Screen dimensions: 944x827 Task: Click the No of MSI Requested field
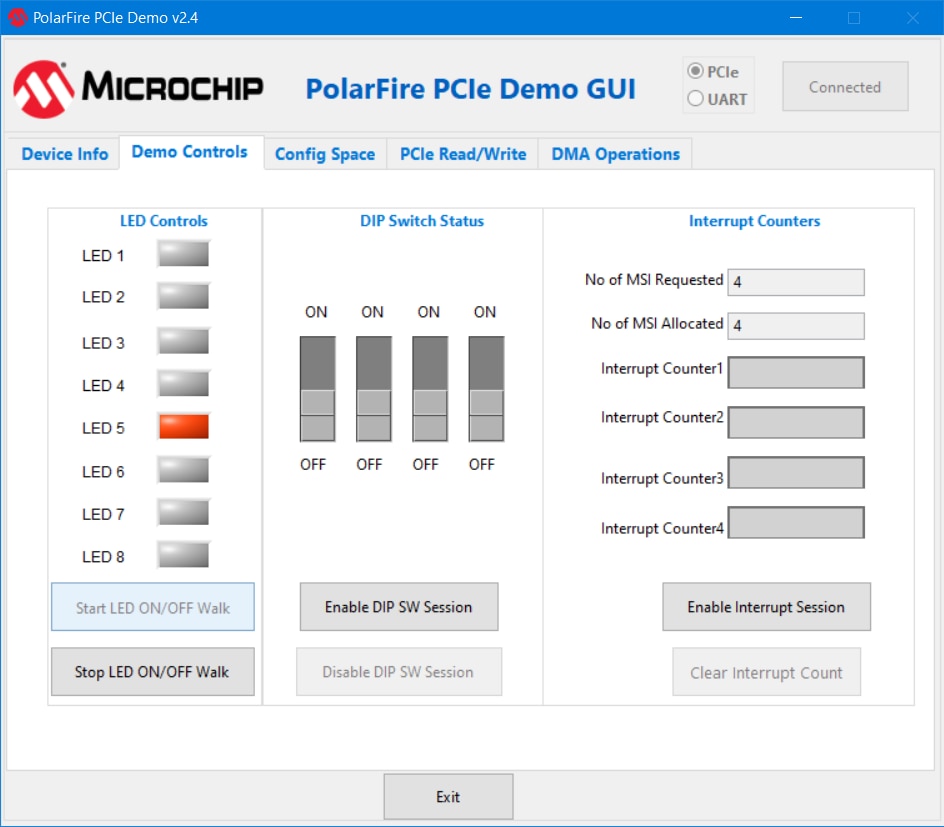(x=796, y=282)
